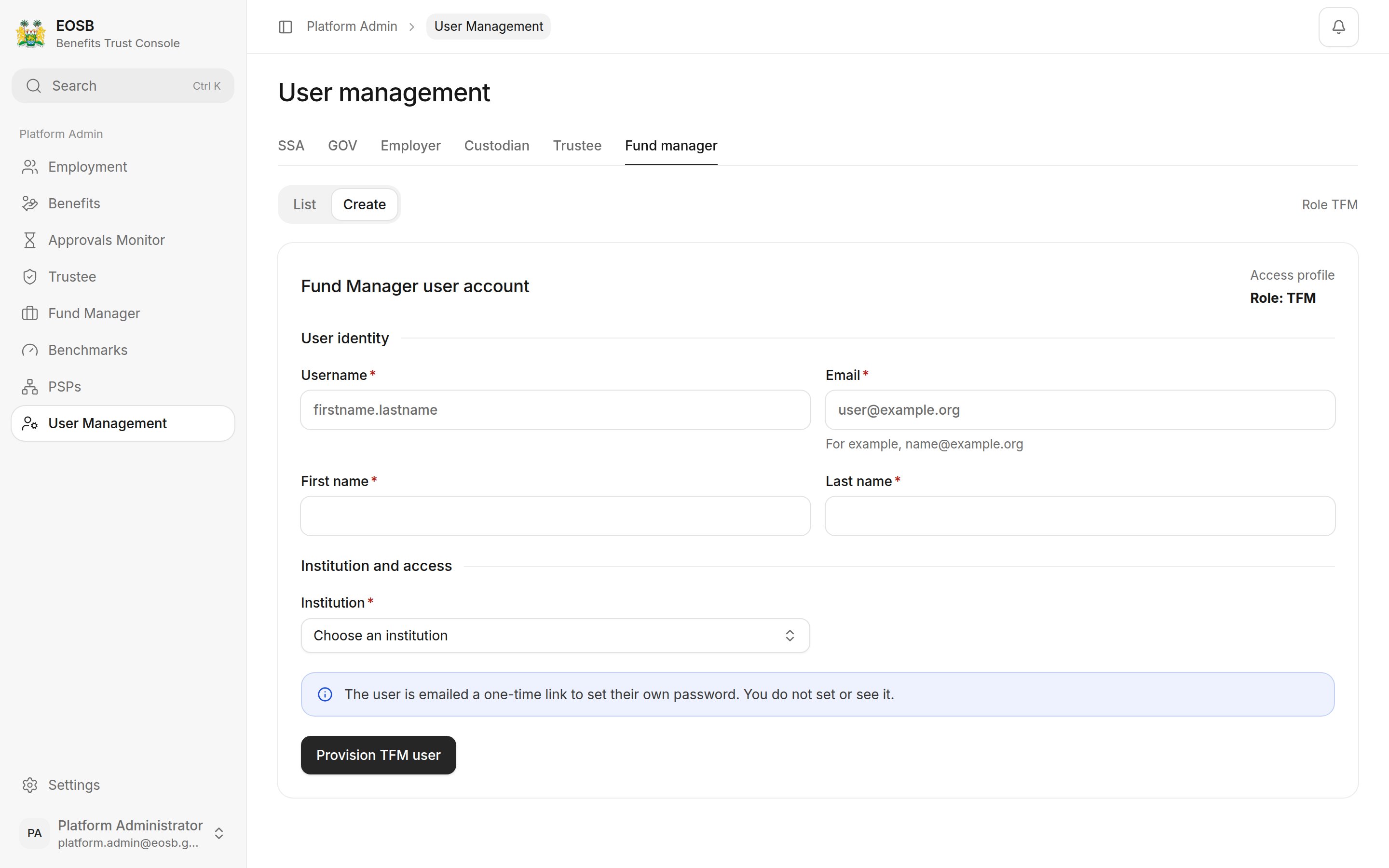
Task: Click the Trustee shield icon
Action: 30,277
